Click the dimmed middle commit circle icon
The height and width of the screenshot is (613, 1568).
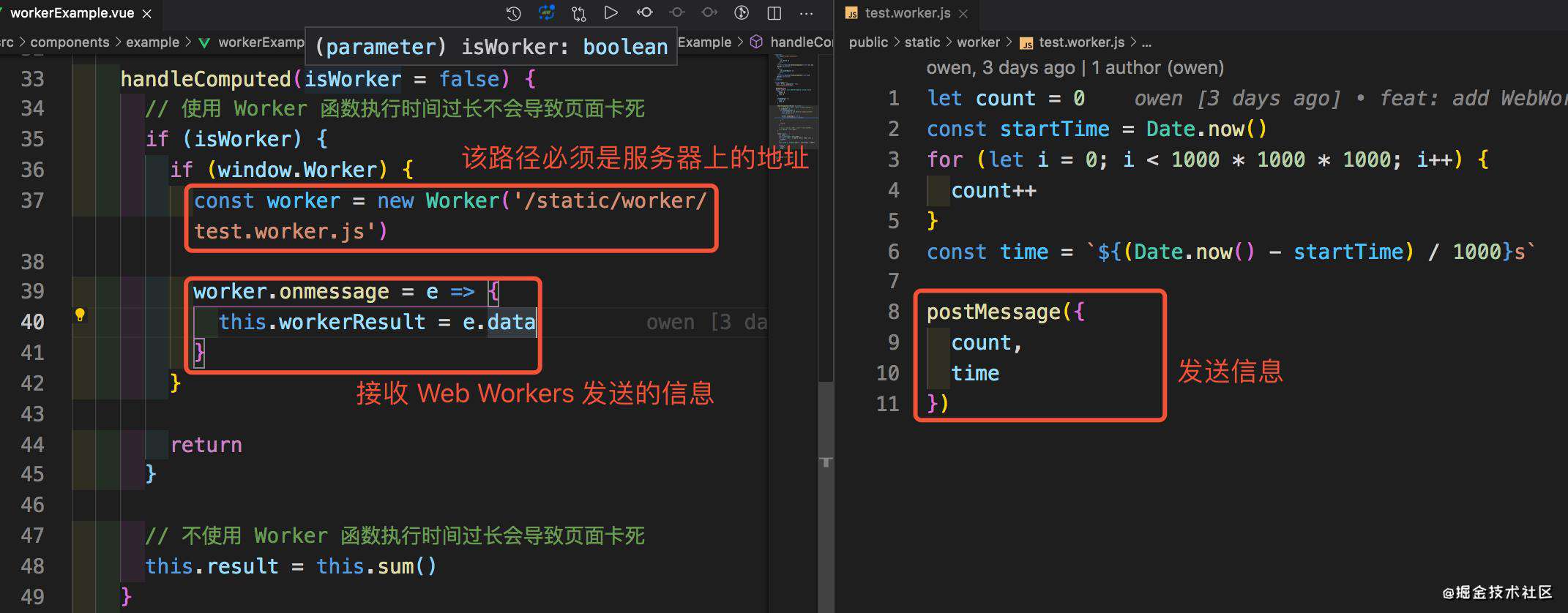(677, 12)
